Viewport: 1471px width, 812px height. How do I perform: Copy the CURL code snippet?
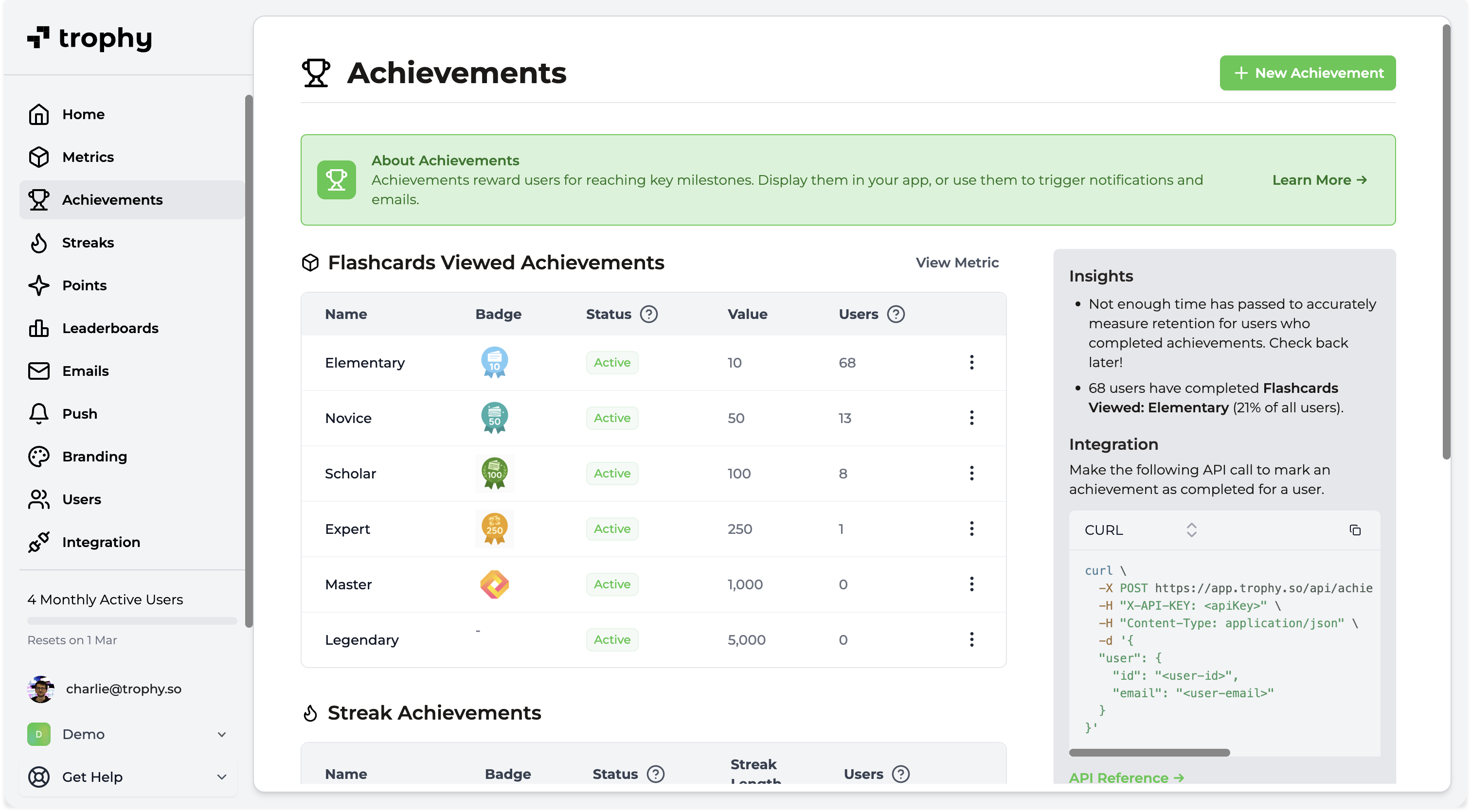1355,530
